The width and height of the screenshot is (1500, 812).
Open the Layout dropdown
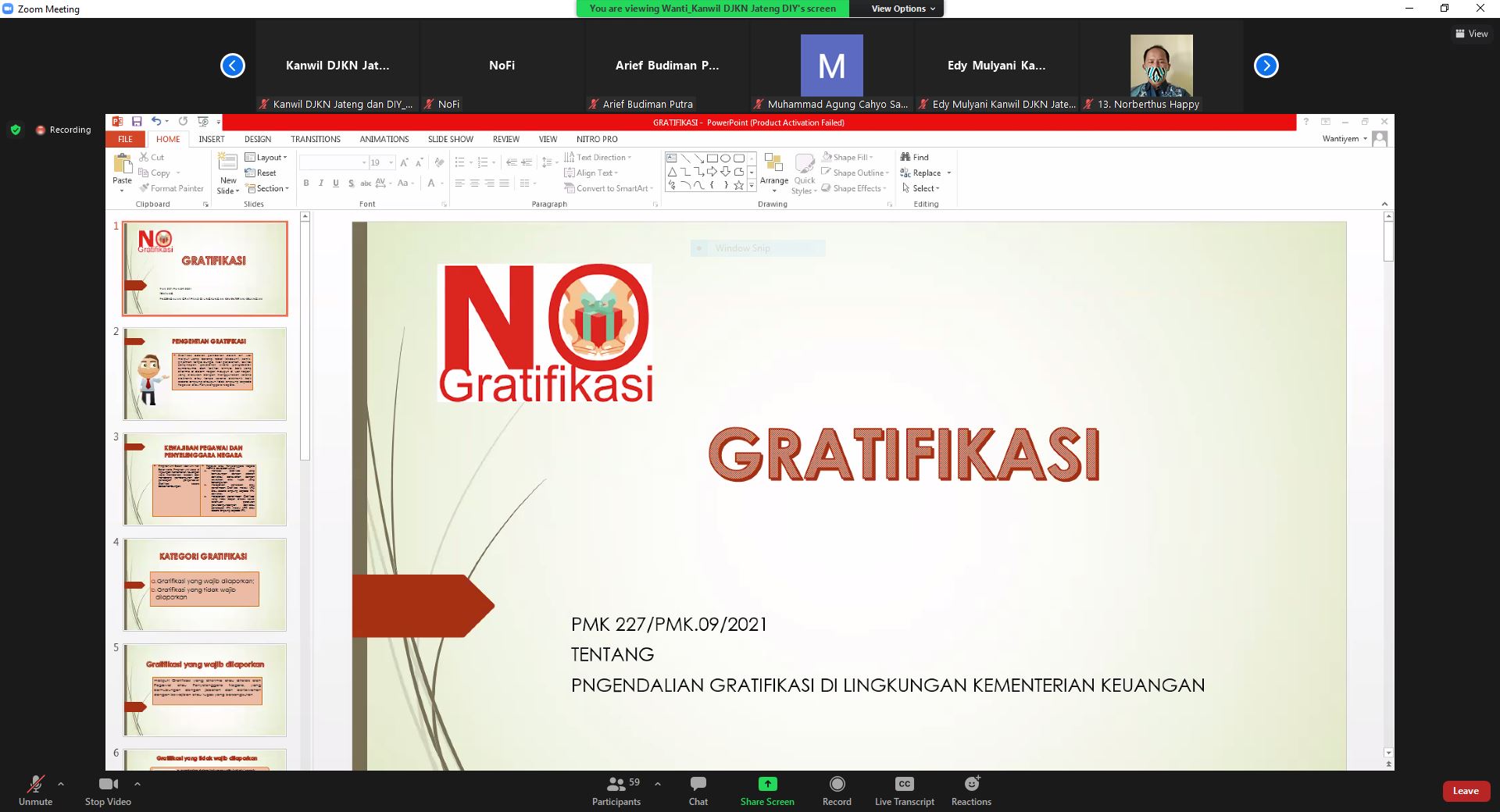tap(266, 157)
